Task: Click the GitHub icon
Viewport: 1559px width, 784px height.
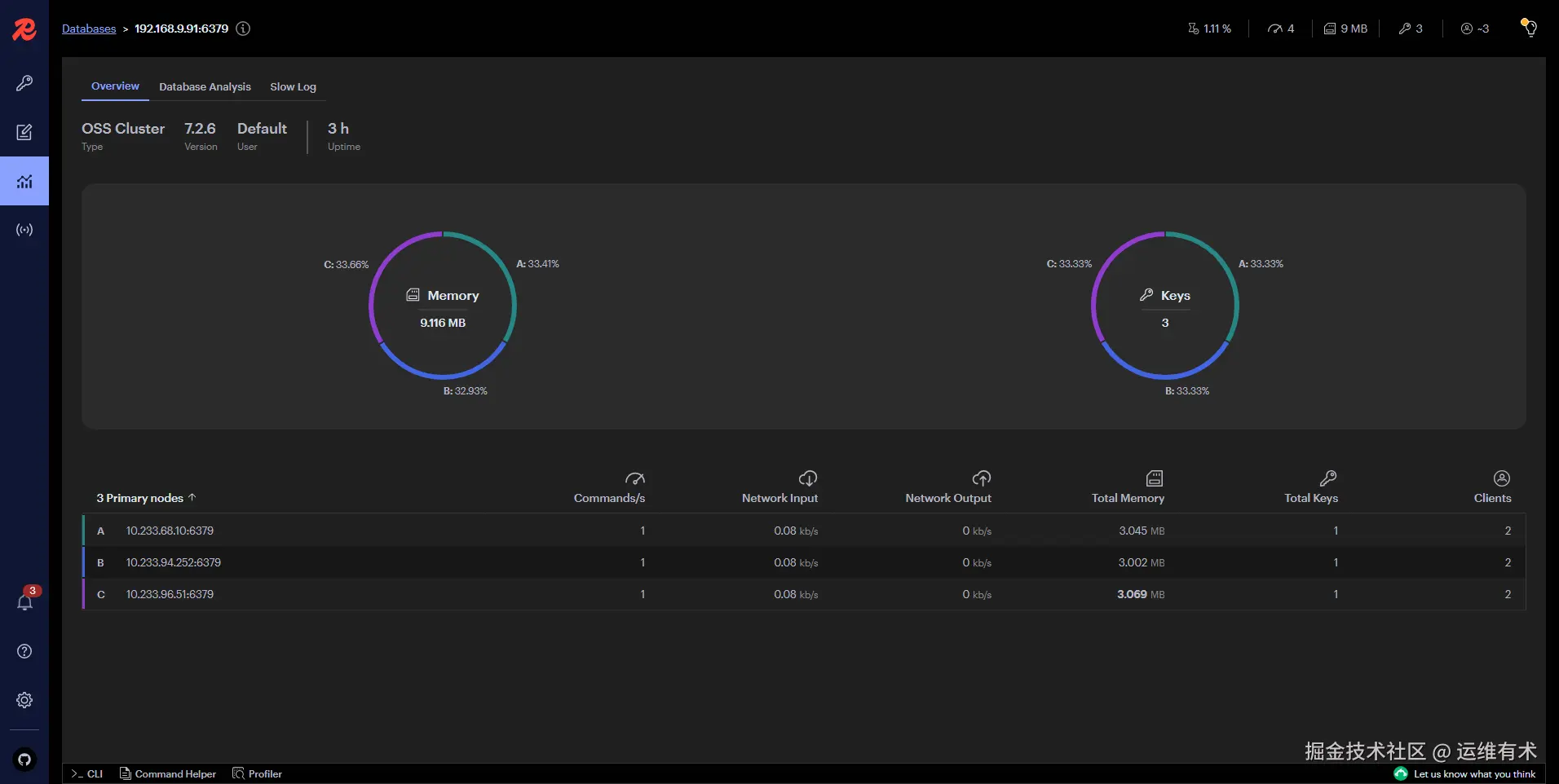Action: [24, 760]
